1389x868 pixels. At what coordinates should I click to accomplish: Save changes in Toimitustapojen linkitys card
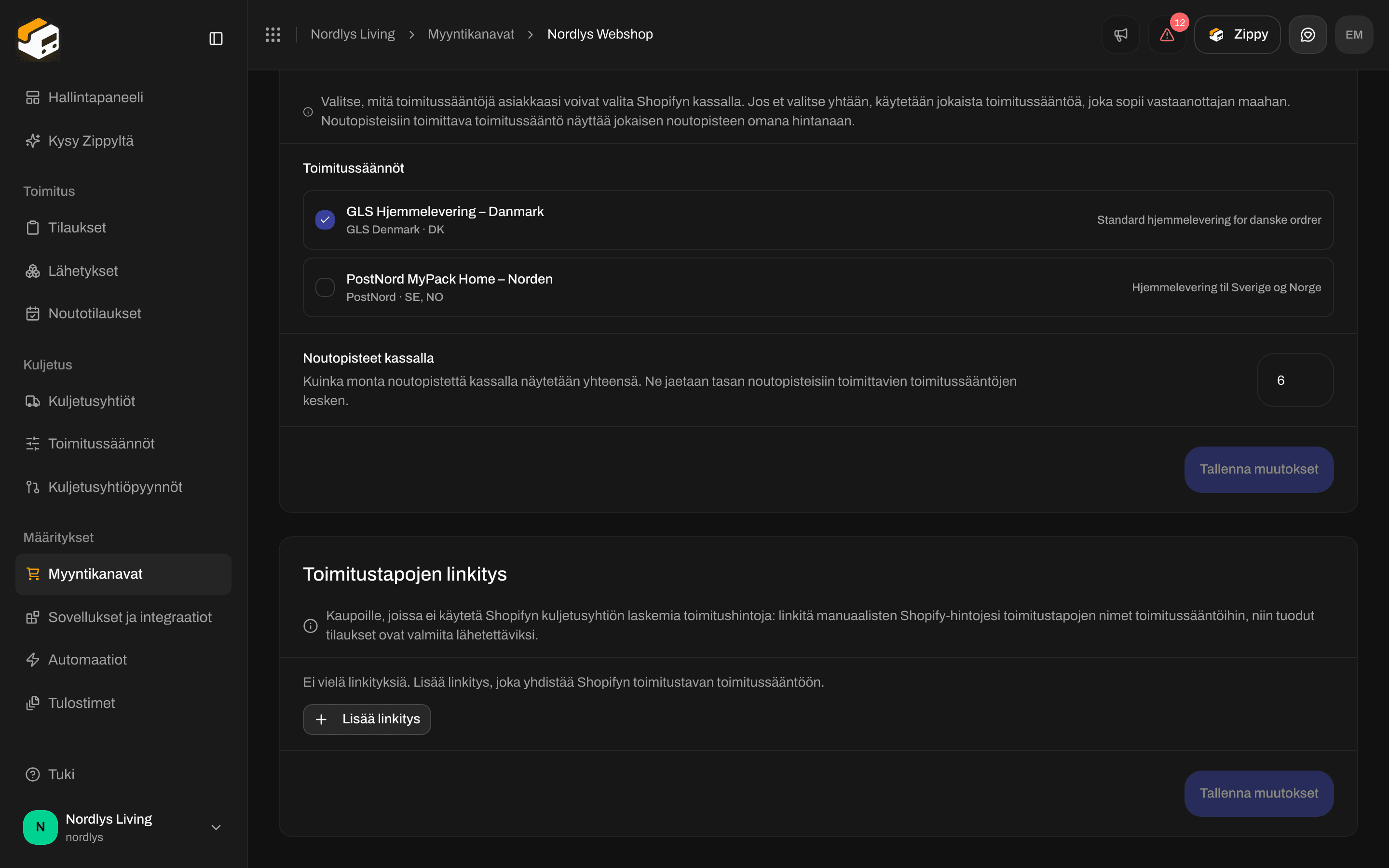point(1259,793)
